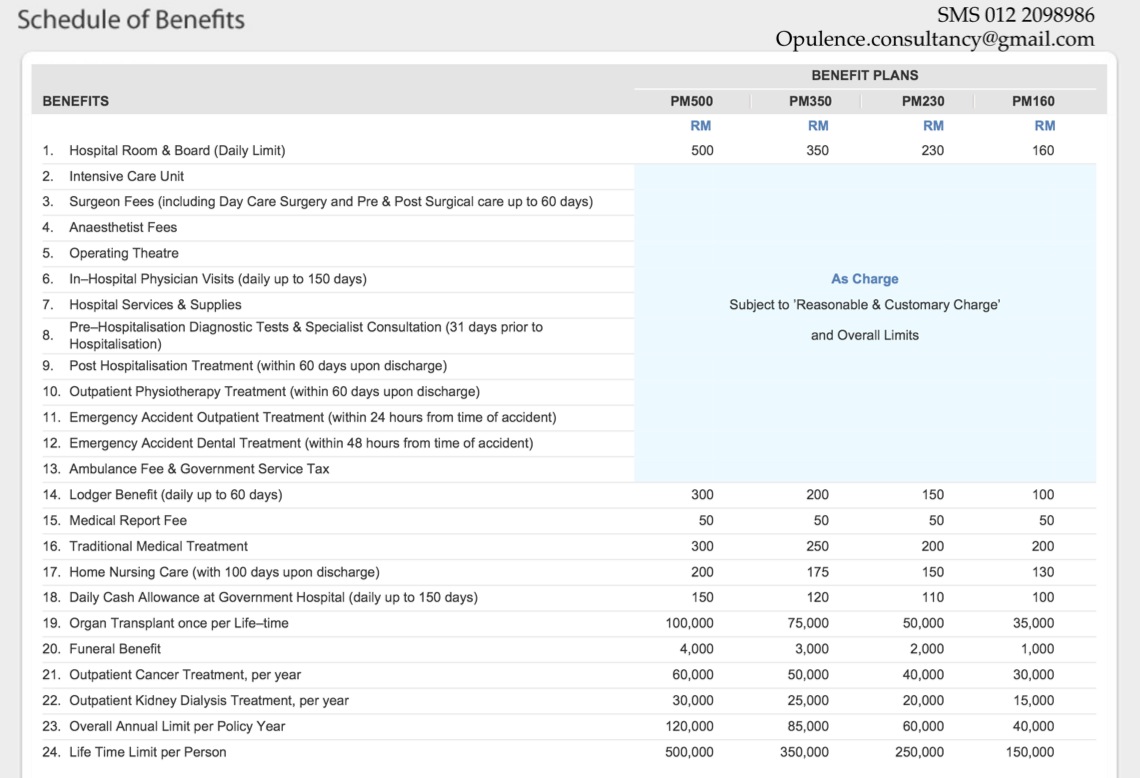
Task: Click the email Opulence.consultancy@gmail.com
Action: coord(934,39)
